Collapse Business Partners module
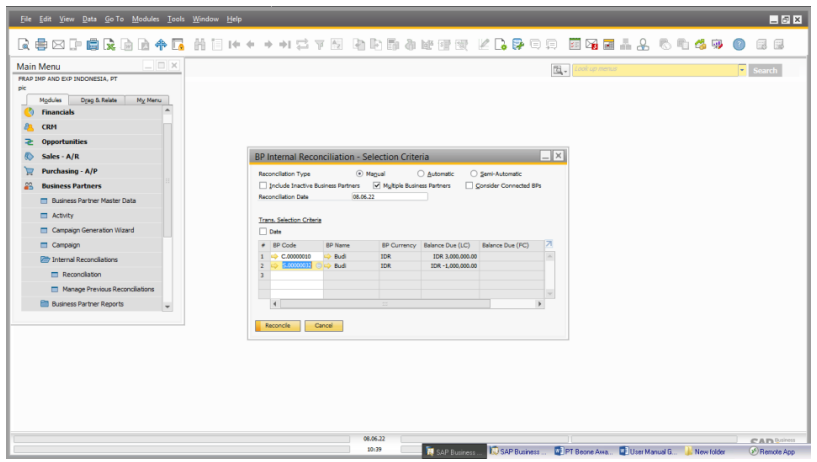Screen dimensions: 817x462 tap(71, 186)
